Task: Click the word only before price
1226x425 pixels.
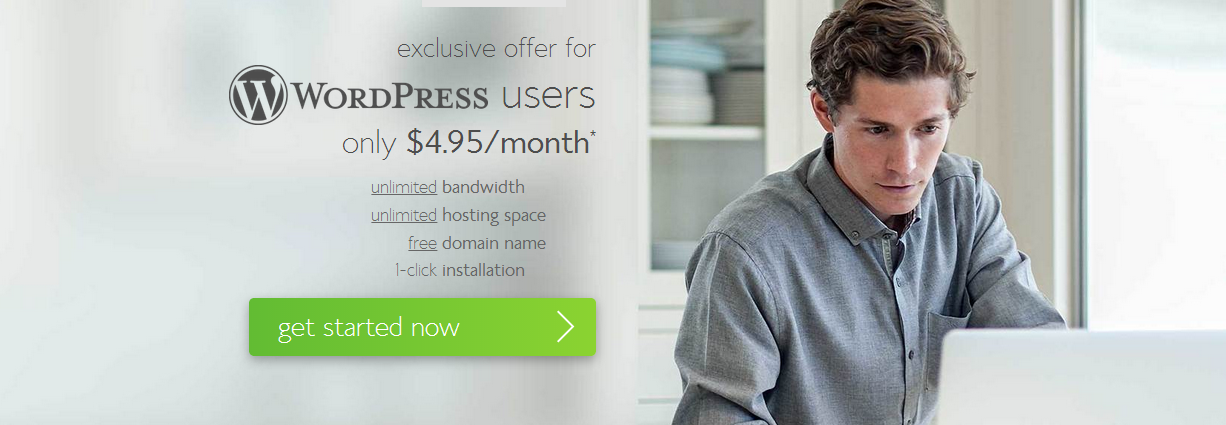Action: pos(370,144)
